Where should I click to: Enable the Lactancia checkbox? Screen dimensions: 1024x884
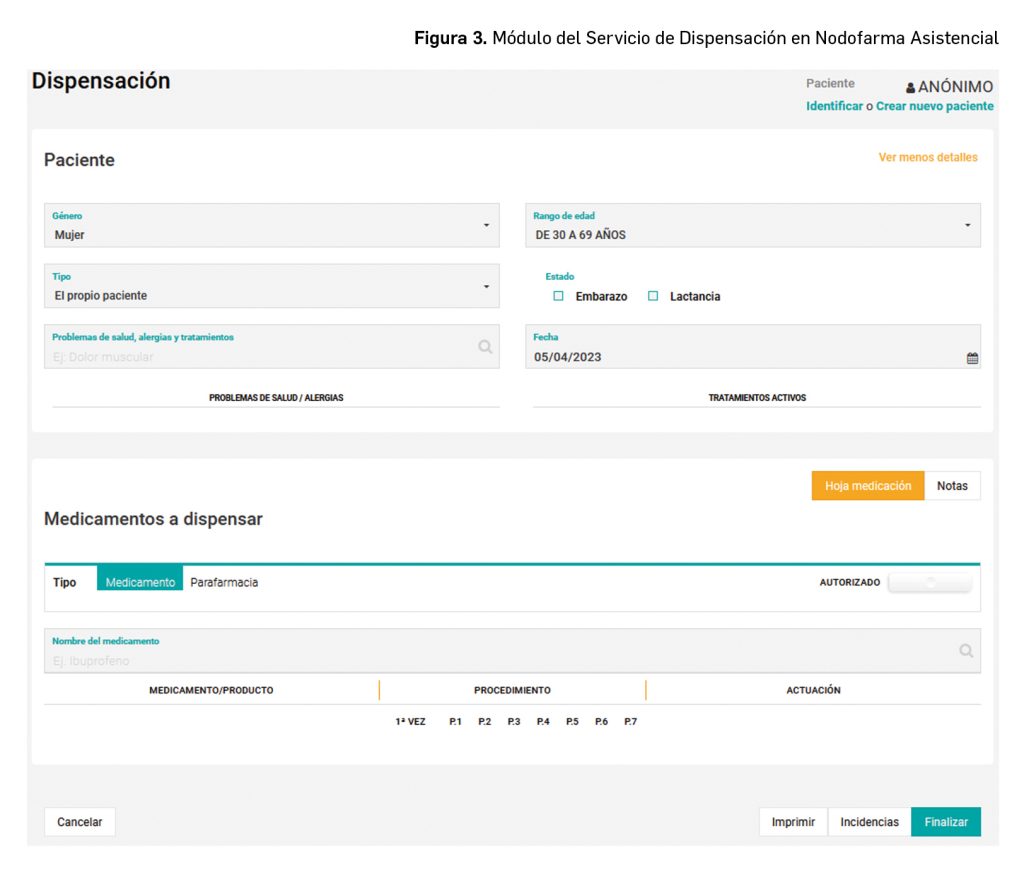[x=653, y=296]
